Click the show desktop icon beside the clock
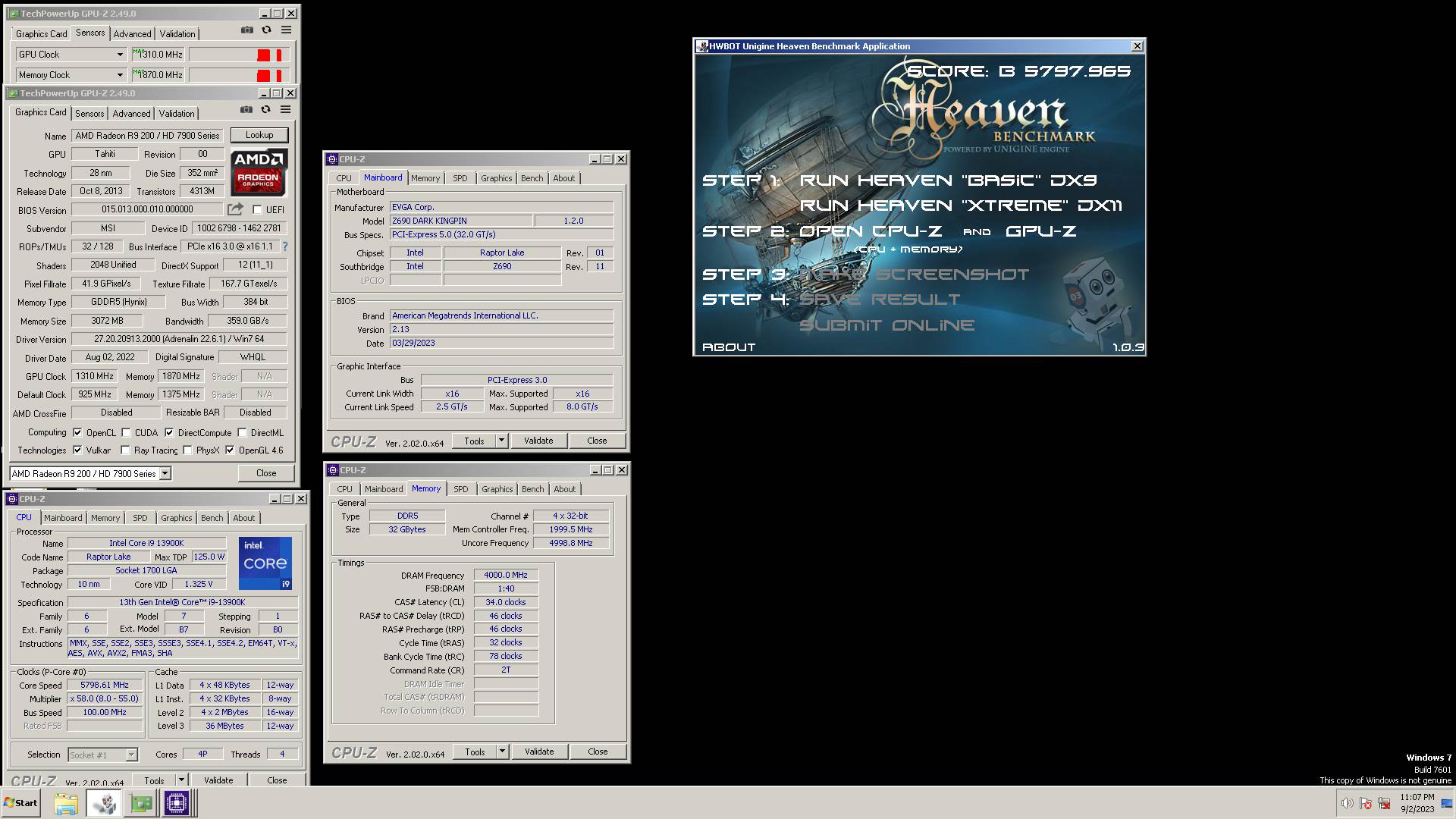 pos(1446,804)
